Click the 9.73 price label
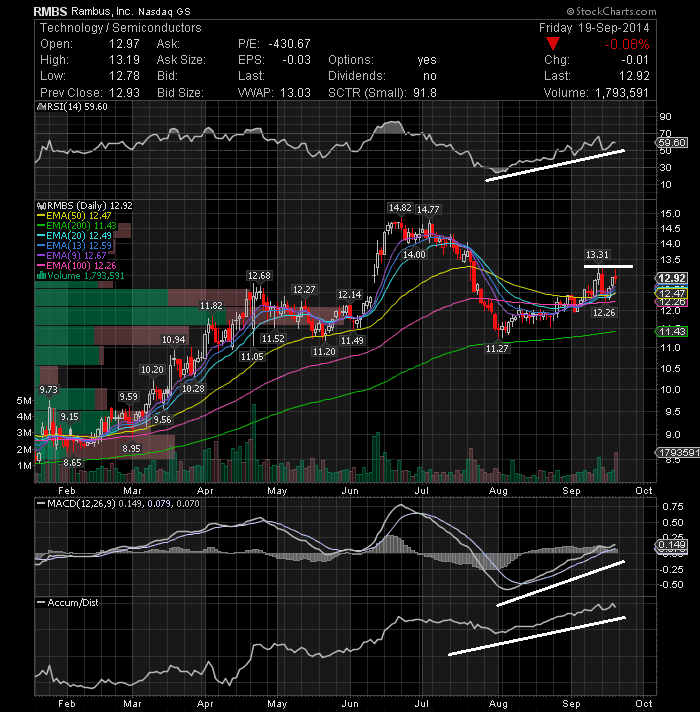700x712 pixels. click(x=49, y=390)
